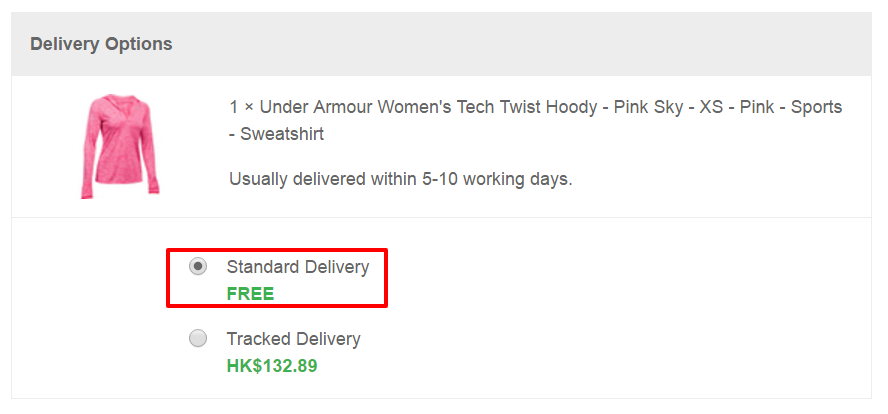
Task: Click the Tracked Delivery label text
Action: (x=293, y=339)
